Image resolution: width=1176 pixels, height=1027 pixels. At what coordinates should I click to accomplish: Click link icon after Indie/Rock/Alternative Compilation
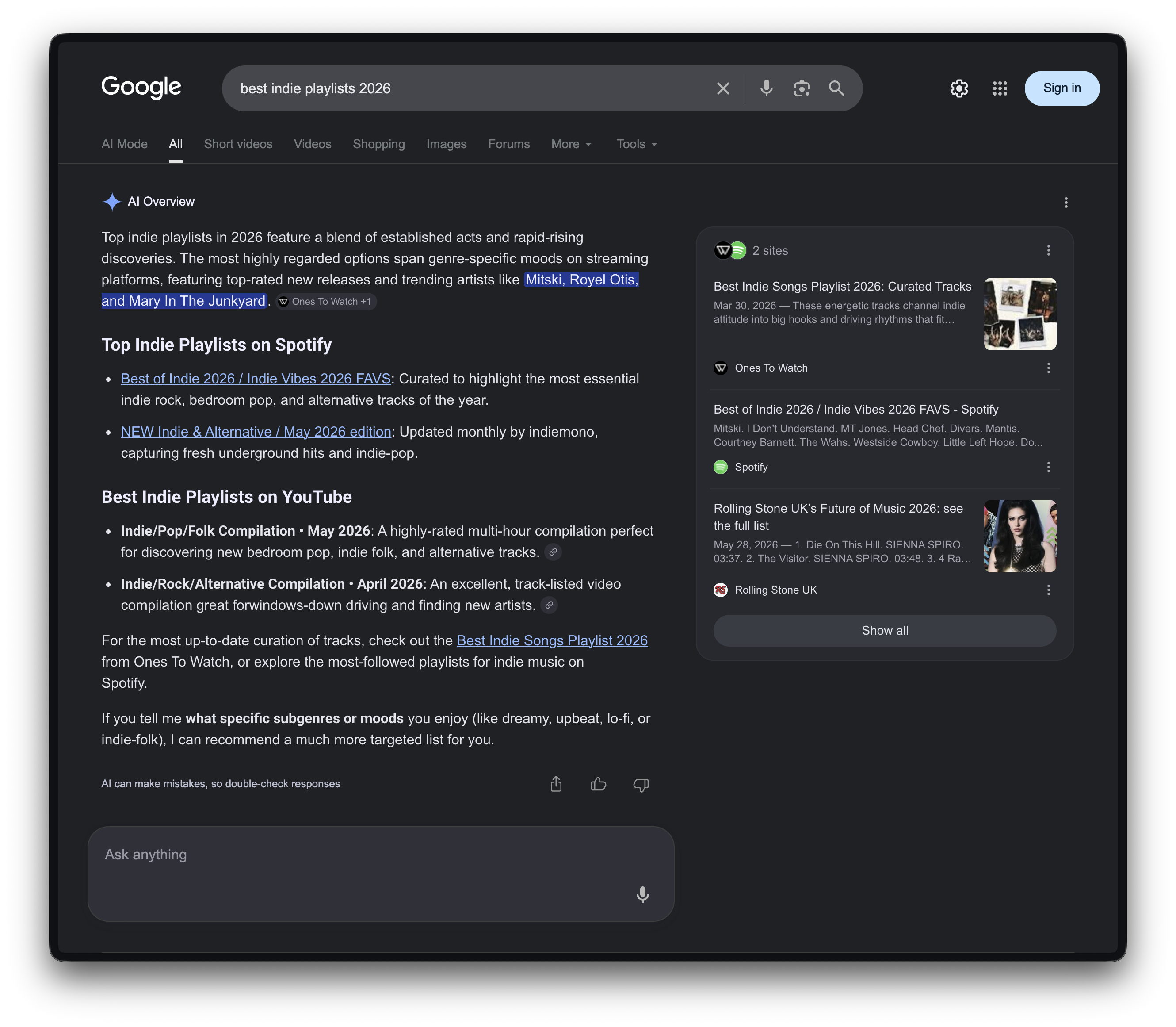pyautogui.click(x=549, y=605)
